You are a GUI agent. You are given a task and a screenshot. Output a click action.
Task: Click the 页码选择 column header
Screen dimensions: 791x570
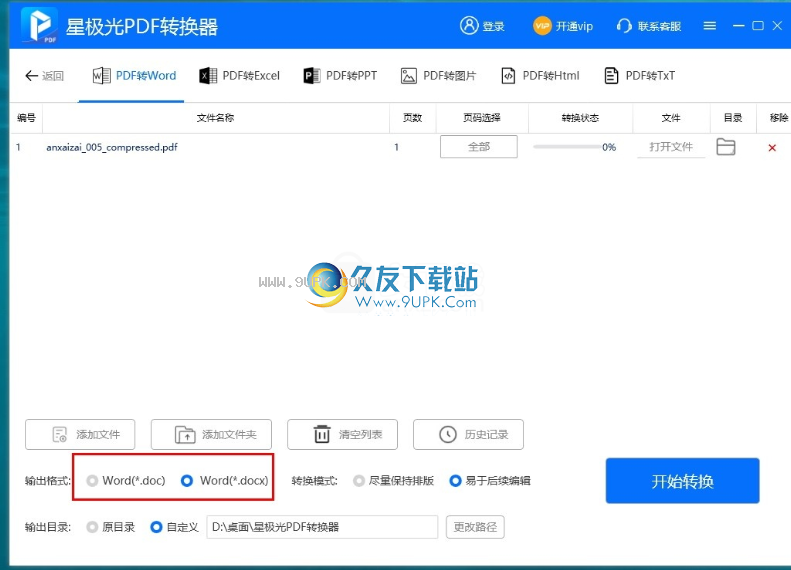(x=482, y=118)
